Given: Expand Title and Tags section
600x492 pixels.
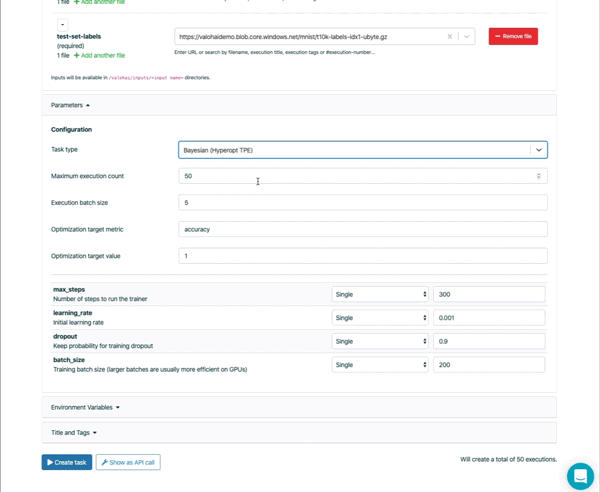Looking at the screenshot, I should [74, 433].
